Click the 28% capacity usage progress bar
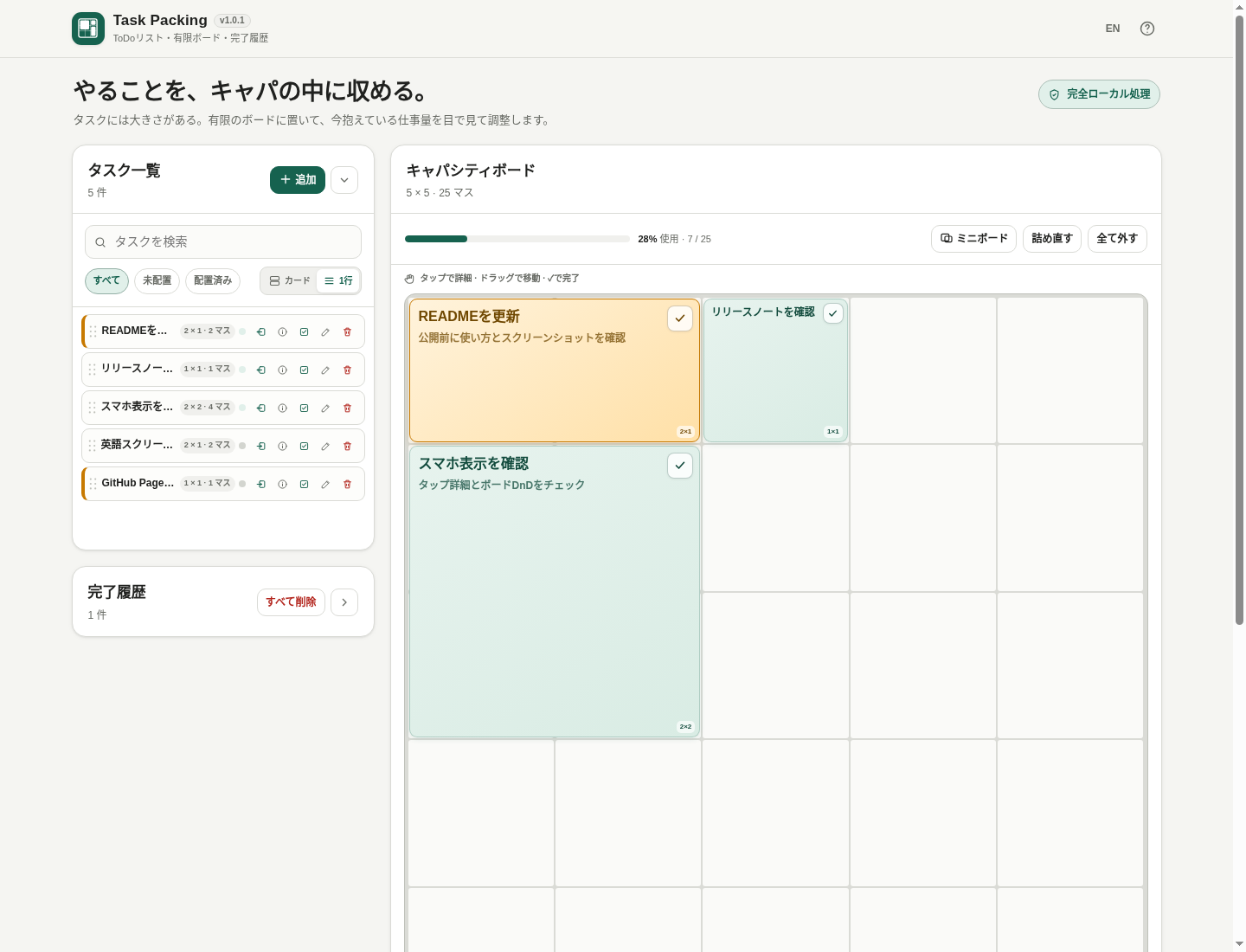 tap(517, 239)
